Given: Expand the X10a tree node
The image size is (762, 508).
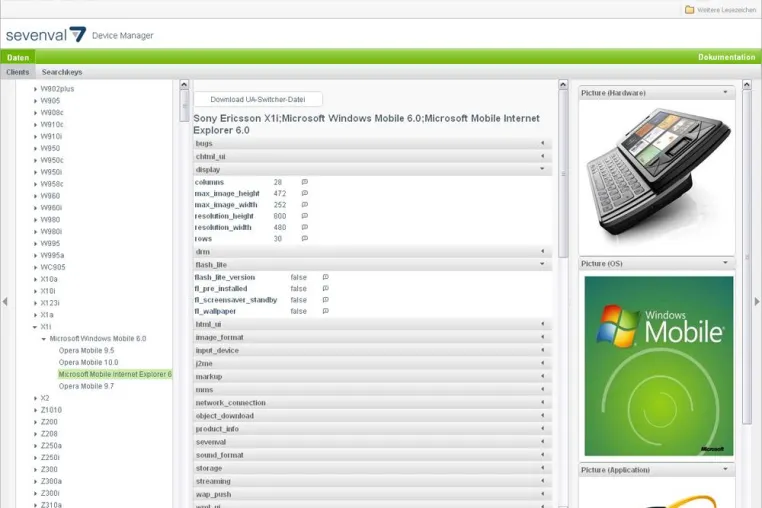Looking at the screenshot, I should pyautogui.click(x=35, y=280).
